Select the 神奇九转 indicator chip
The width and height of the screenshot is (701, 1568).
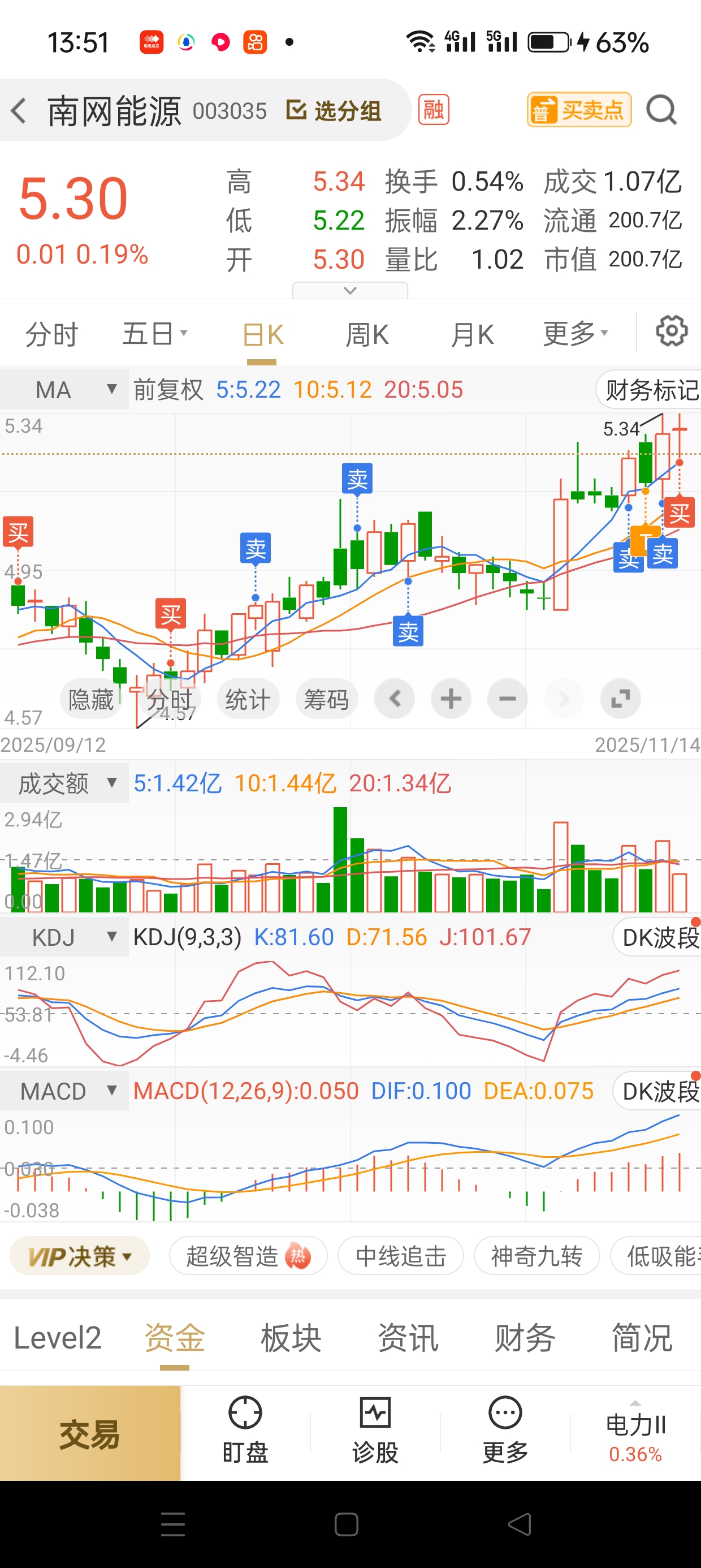[536, 1255]
